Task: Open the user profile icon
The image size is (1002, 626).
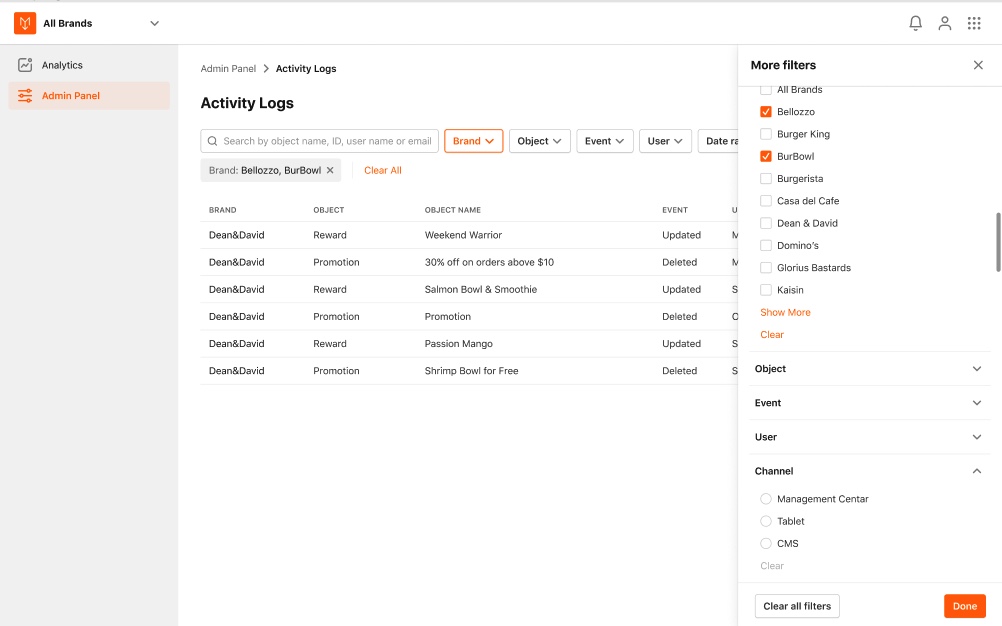Action: pos(944,24)
